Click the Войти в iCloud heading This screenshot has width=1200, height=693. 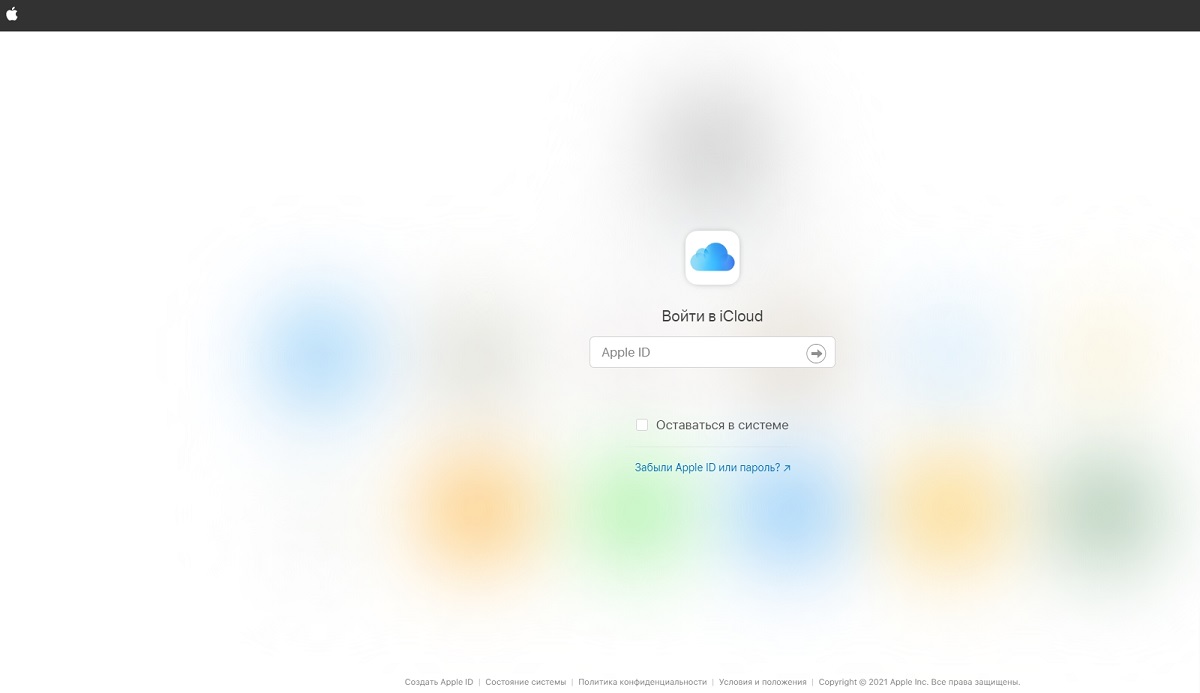click(712, 316)
